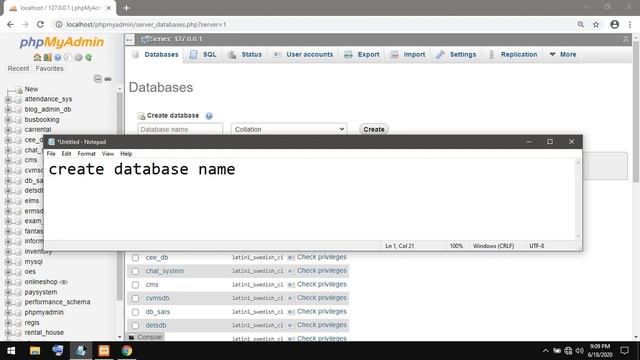Open Notepad's Edit menu
This screenshot has width=640, height=360.
click(x=66, y=154)
